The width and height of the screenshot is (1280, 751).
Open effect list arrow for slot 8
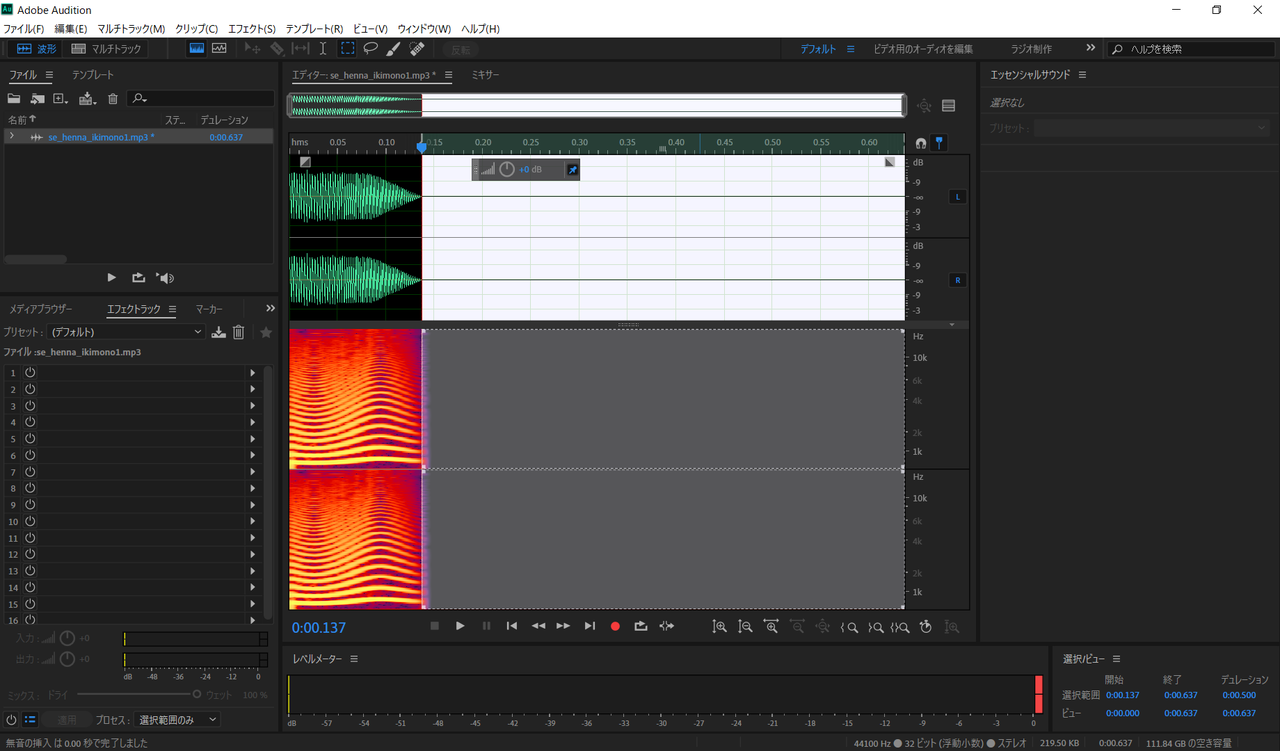click(253, 488)
